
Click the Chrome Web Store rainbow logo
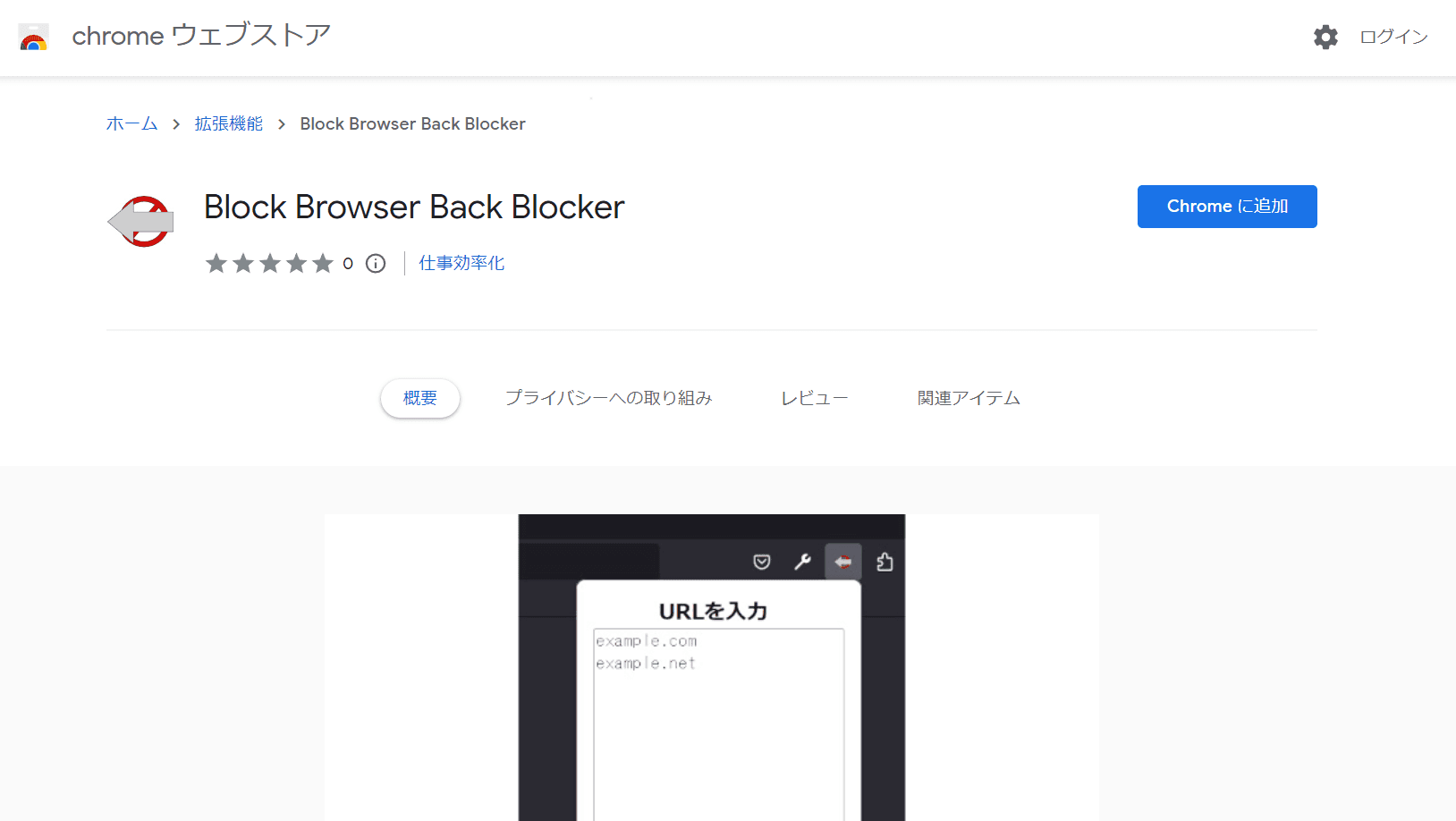(x=33, y=38)
